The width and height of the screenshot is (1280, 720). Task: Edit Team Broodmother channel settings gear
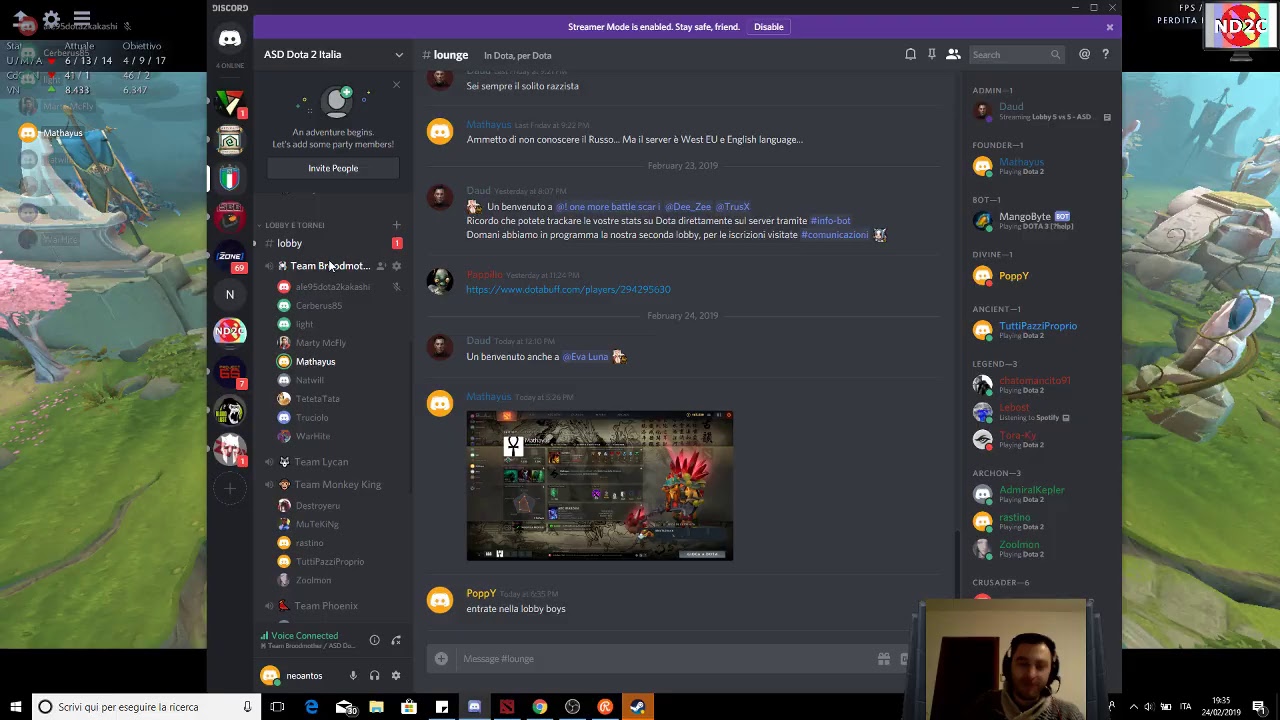[396, 266]
